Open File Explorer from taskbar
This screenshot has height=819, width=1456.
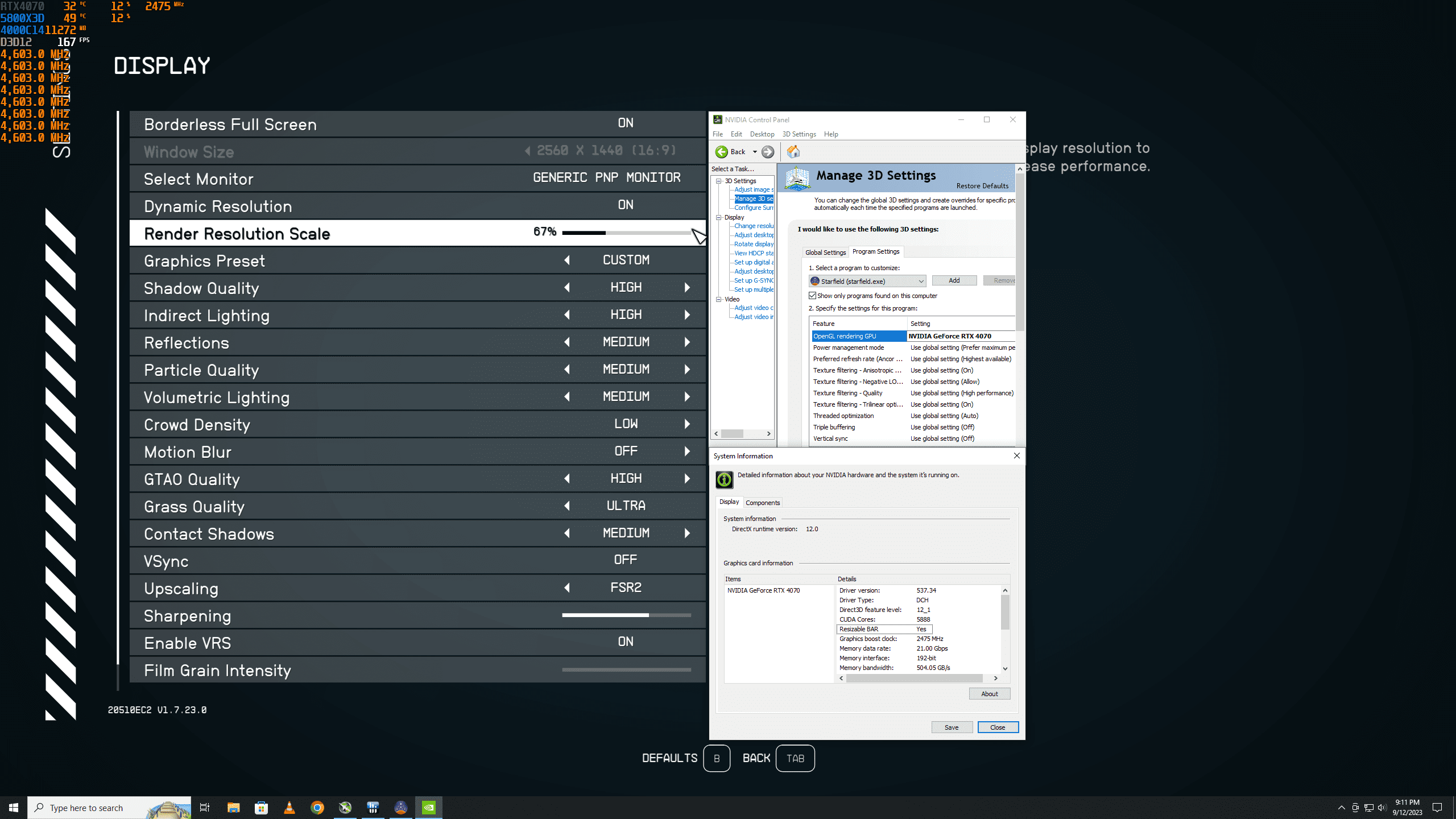coord(233,808)
